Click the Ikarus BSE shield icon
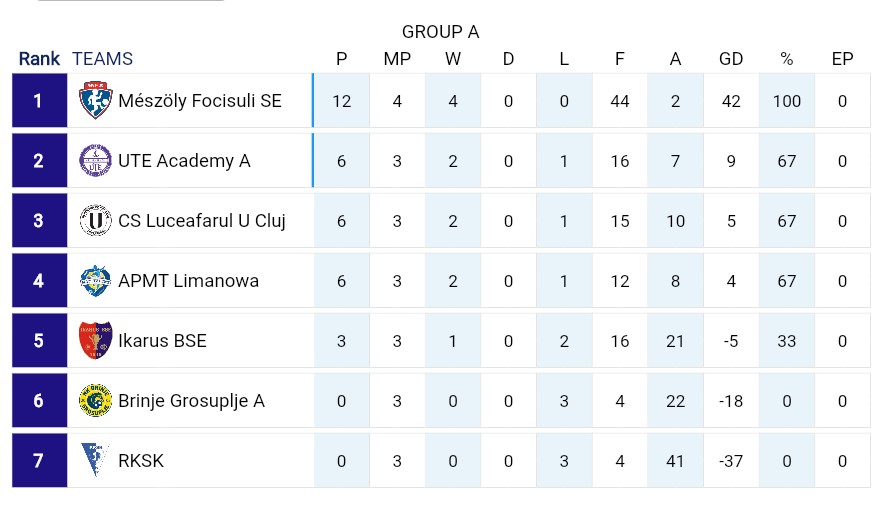This screenshot has height=507, width=882. [96, 340]
